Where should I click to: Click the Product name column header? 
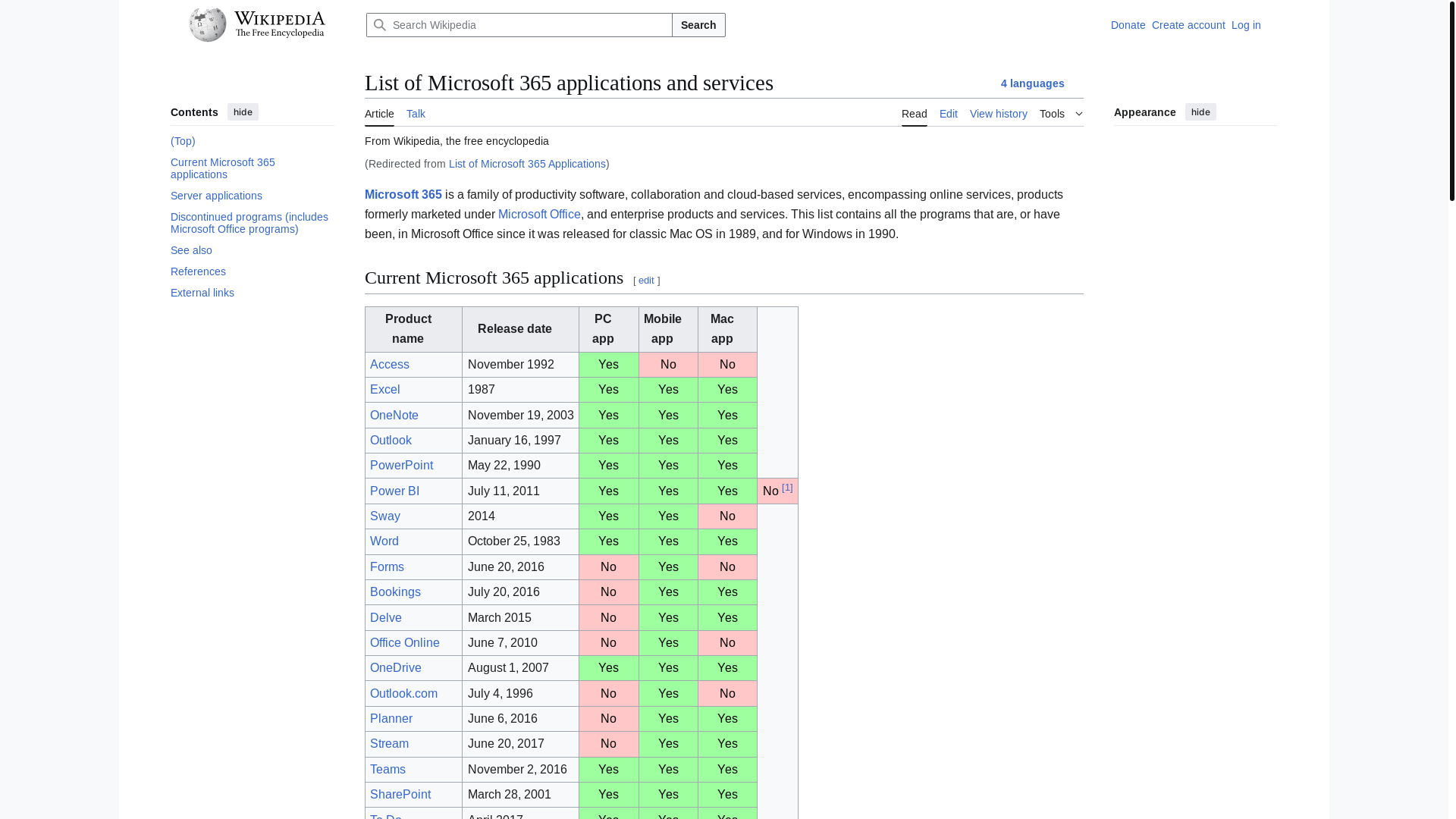point(413,329)
